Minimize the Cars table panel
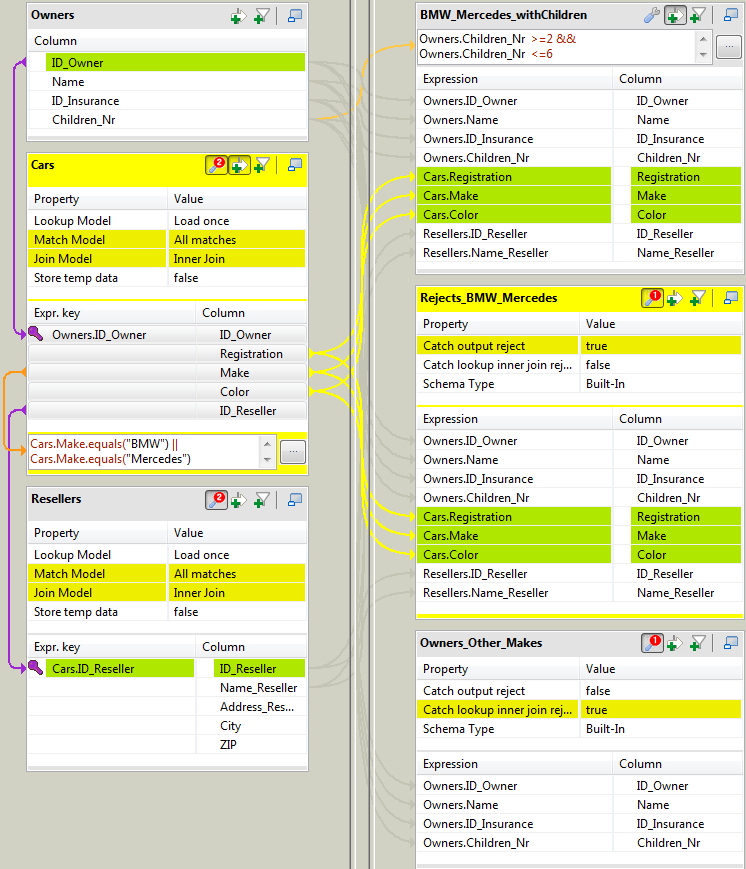Screen dimensions: 746x869 click(295, 165)
